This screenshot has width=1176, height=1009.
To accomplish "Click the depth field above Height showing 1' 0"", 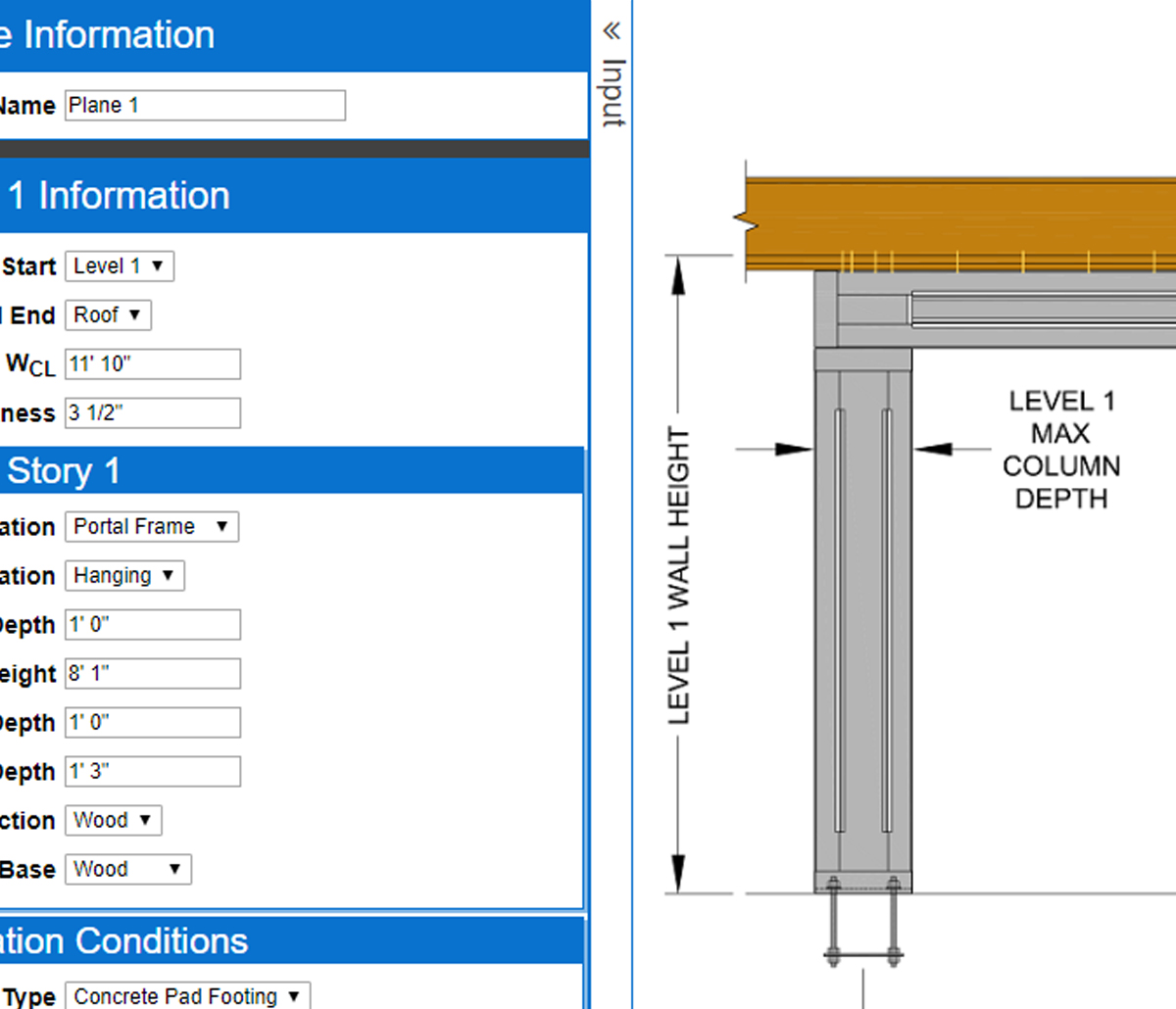I will (x=152, y=624).
